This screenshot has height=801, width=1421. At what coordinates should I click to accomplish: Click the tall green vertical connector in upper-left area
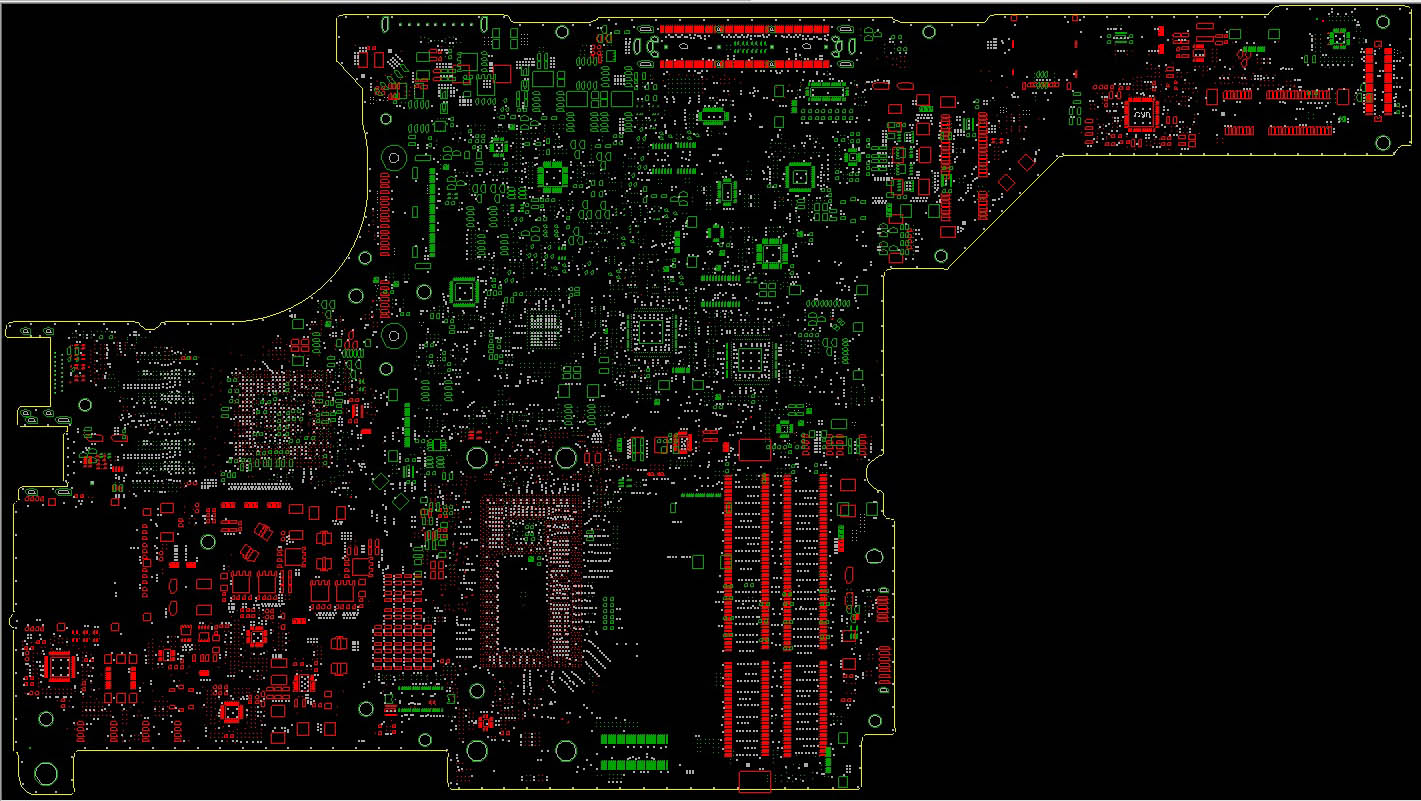(x=432, y=211)
